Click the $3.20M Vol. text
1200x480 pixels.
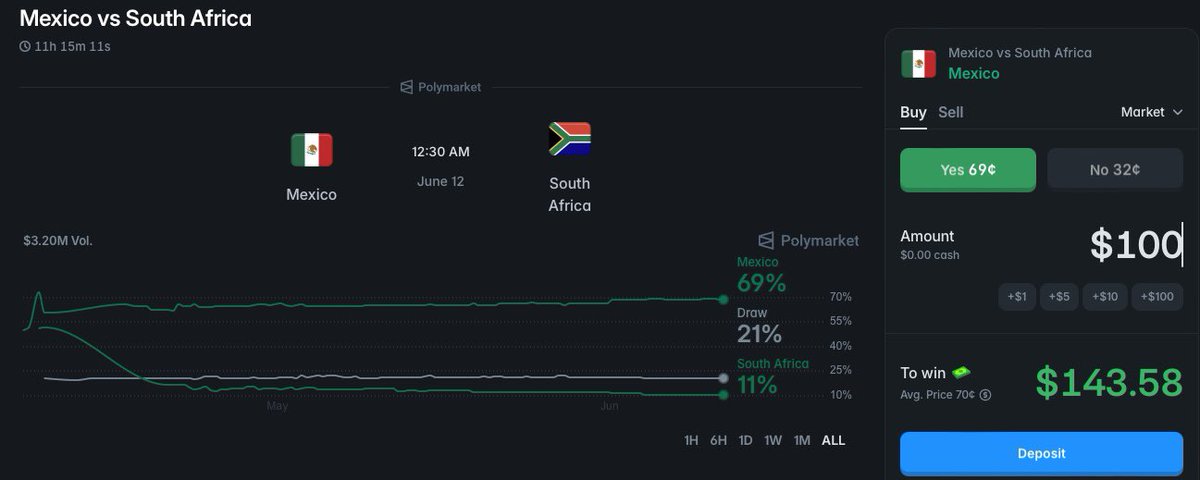coord(58,240)
